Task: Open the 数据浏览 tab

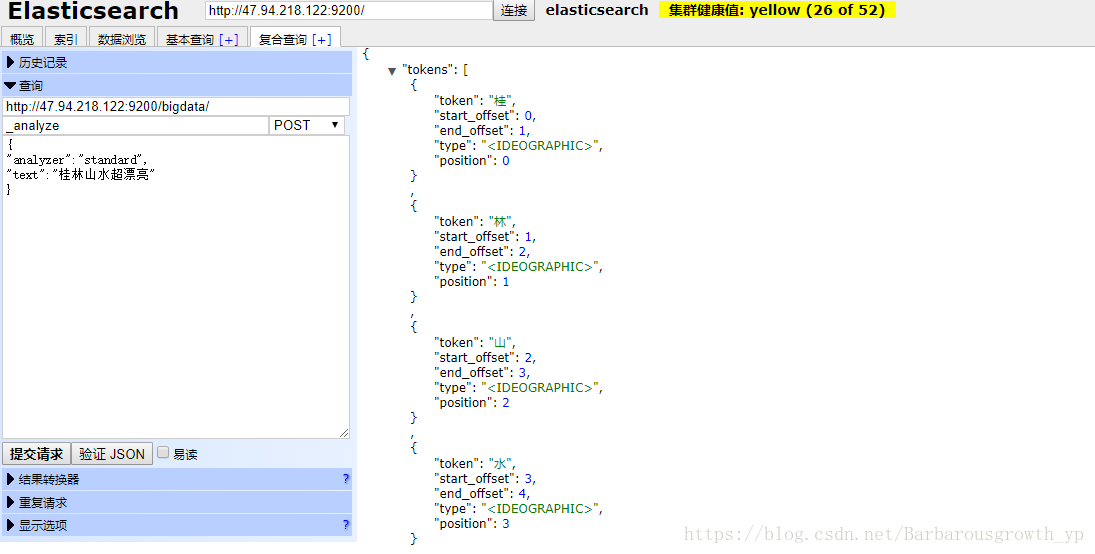Action: (x=122, y=39)
